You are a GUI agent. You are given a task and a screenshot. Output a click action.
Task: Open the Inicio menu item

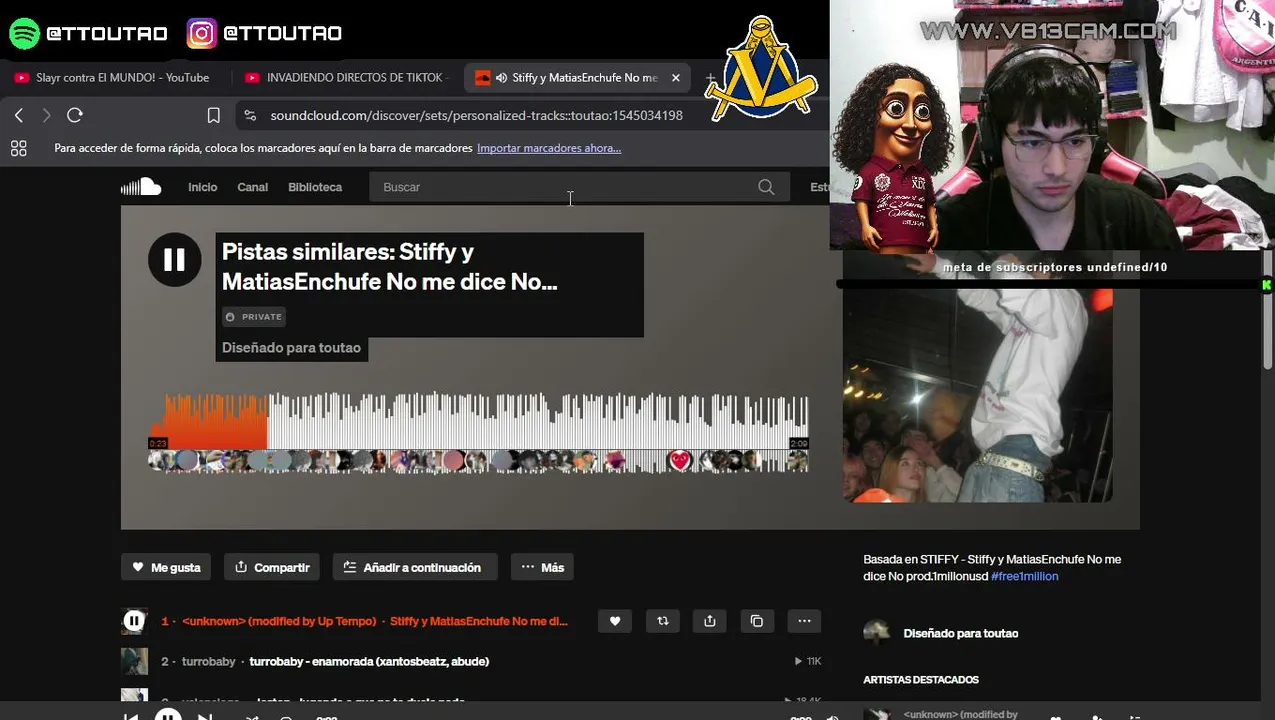pos(202,187)
